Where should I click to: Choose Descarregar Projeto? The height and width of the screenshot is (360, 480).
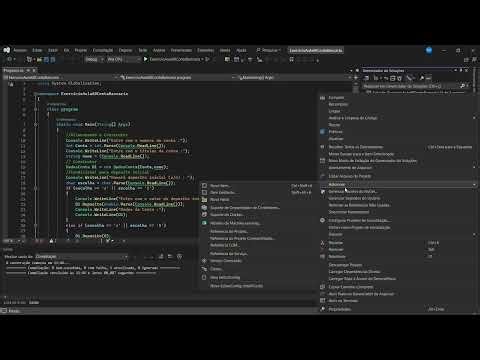pos(398,265)
